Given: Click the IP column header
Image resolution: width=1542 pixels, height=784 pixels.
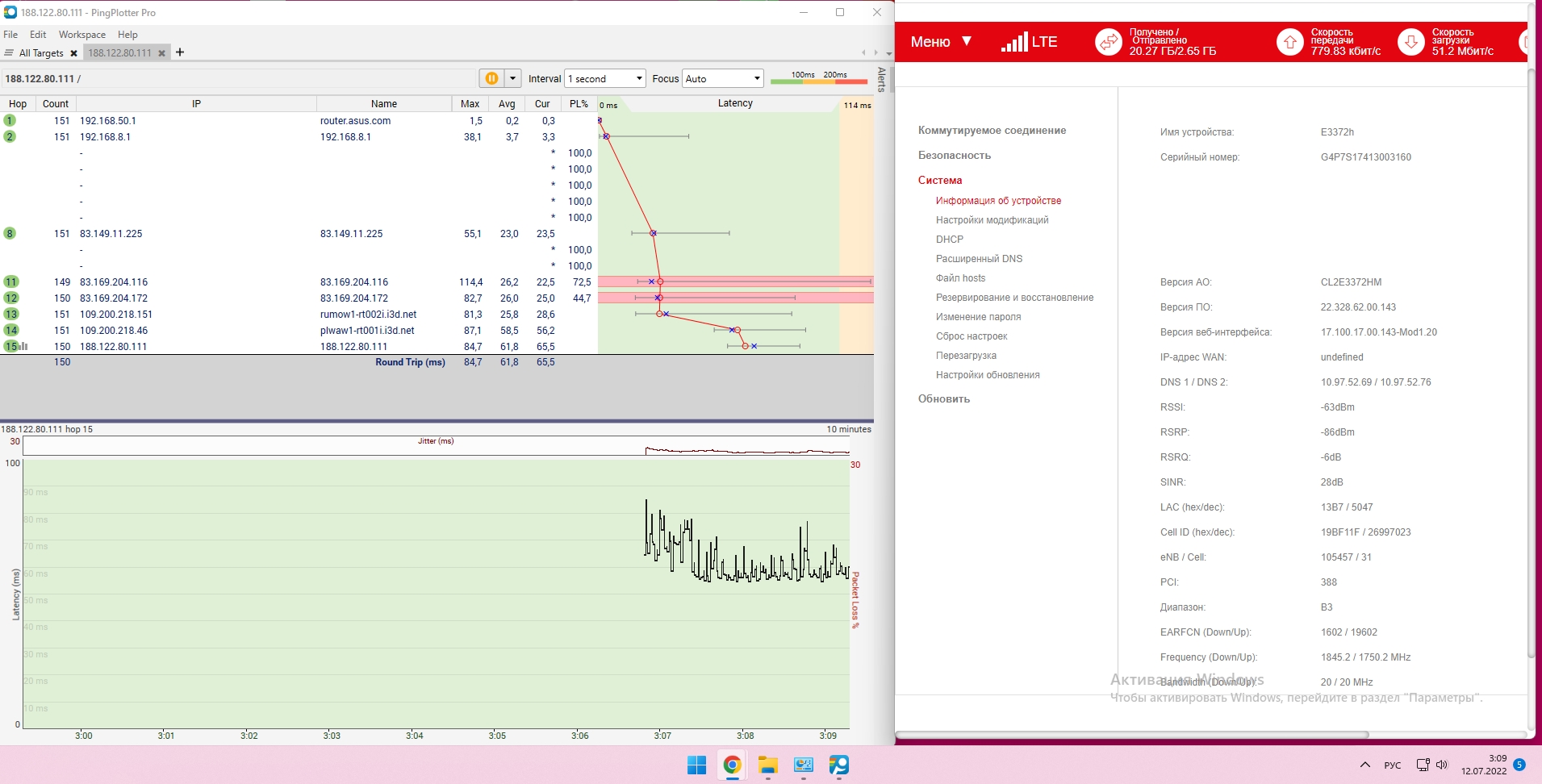Looking at the screenshot, I should point(196,104).
